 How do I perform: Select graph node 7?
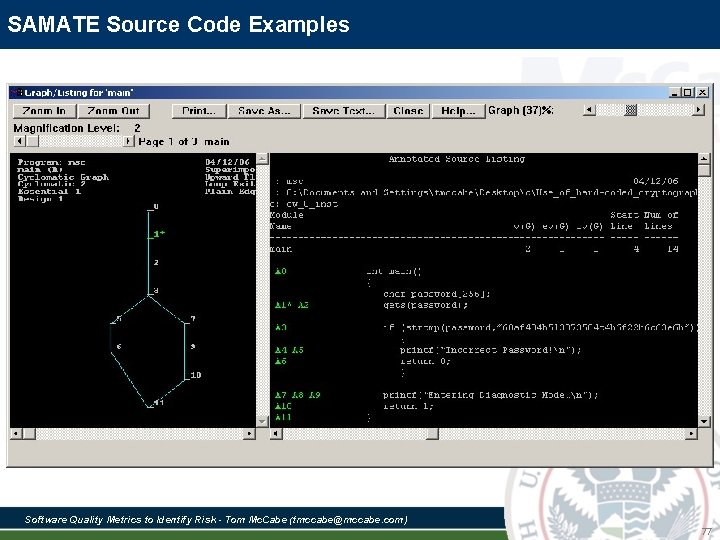pyautogui.click(x=193, y=318)
